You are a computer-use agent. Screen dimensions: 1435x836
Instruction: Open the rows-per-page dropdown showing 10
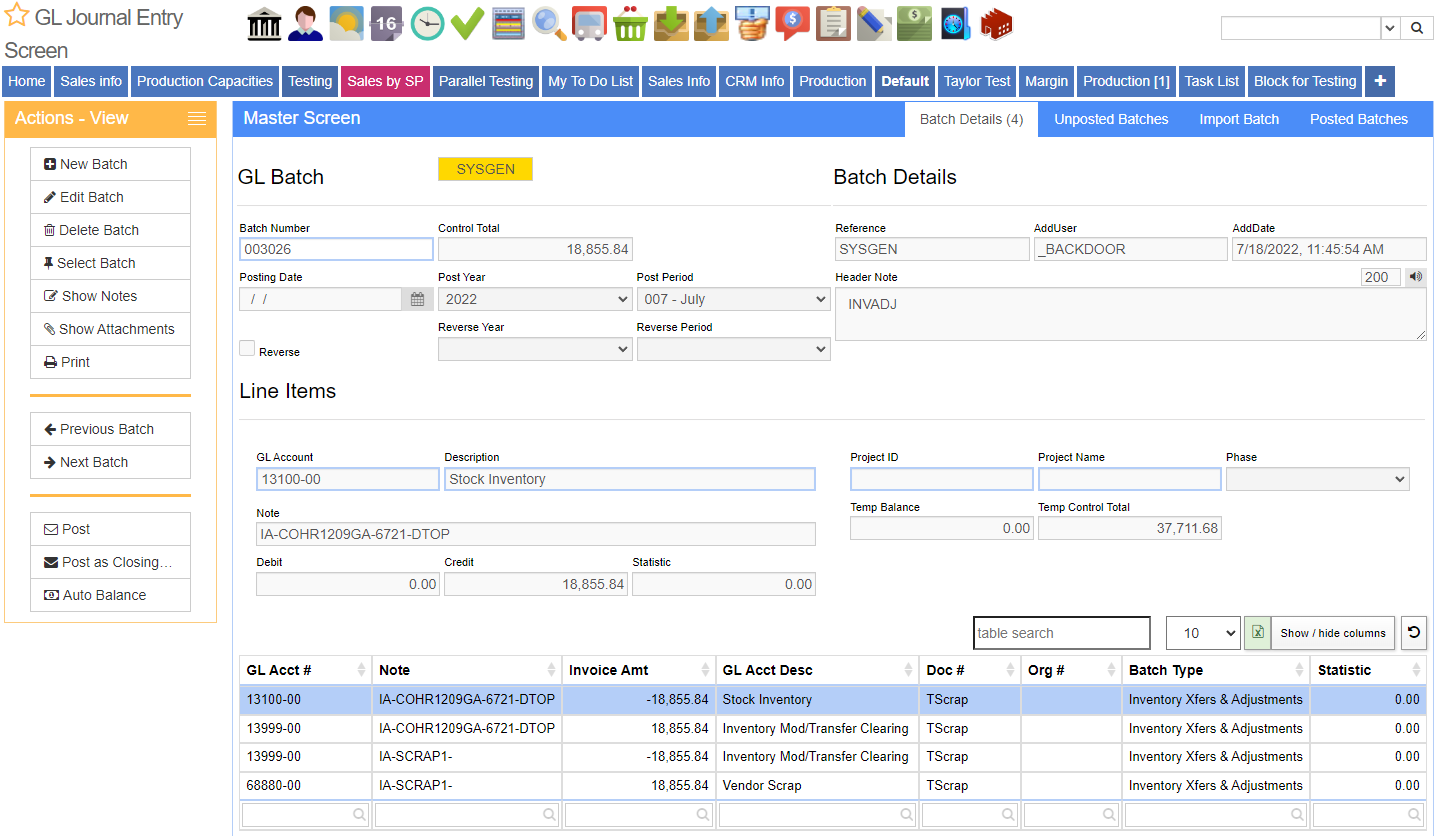click(x=1203, y=633)
